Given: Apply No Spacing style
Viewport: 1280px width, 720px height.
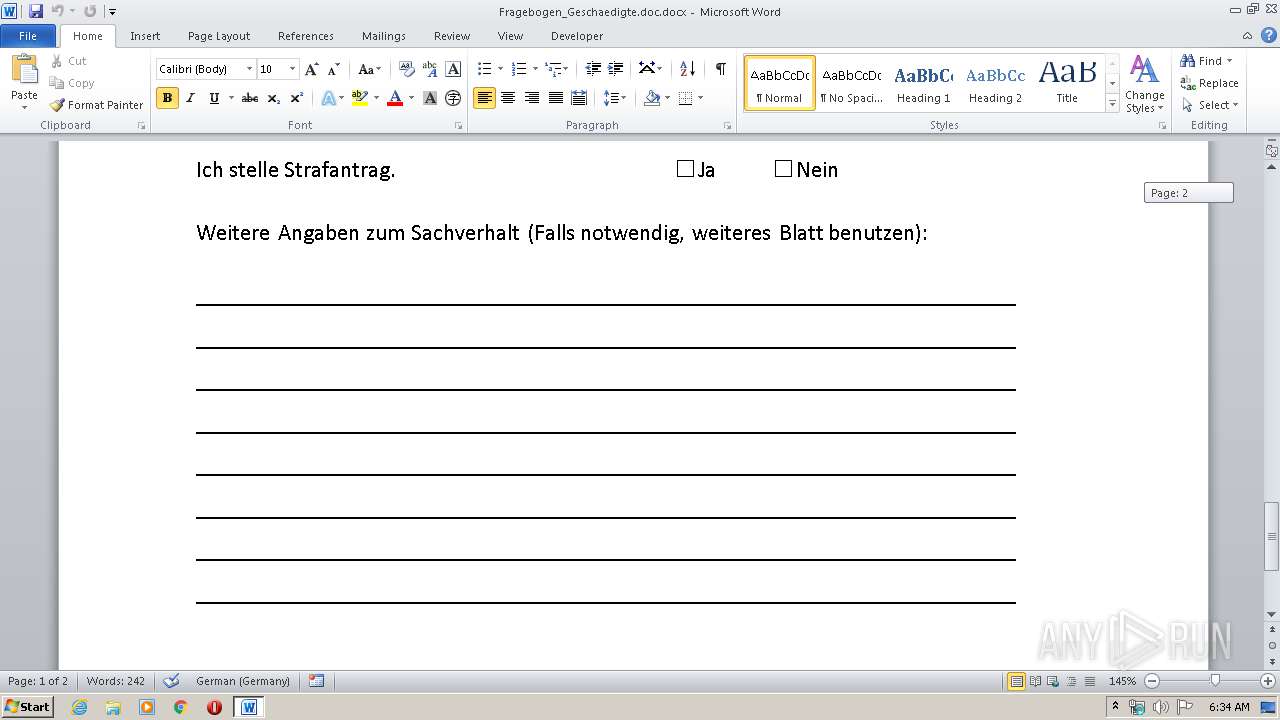Looking at the screenshot, I should point(851,83).
